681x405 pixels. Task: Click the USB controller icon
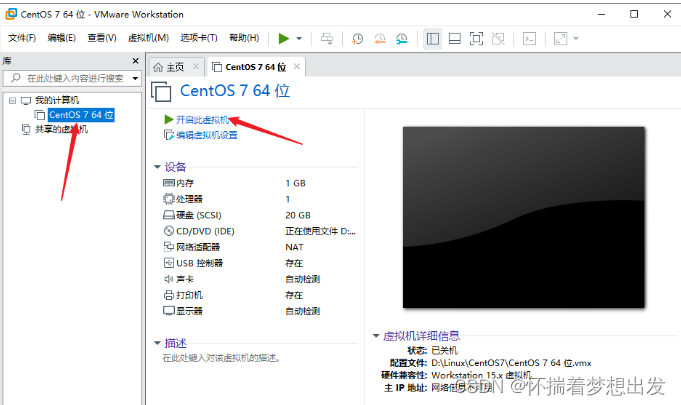click(169, 263)
